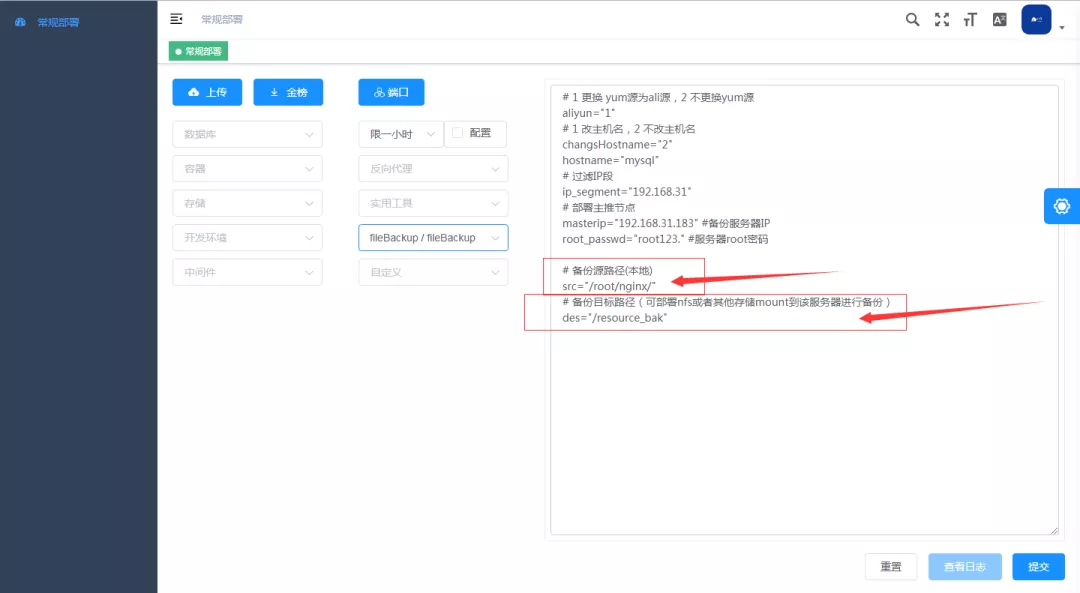Screen dimensions: 1080x593
Task: Open the 开发环境 dropdown
Action: click(x=247, y=238)
